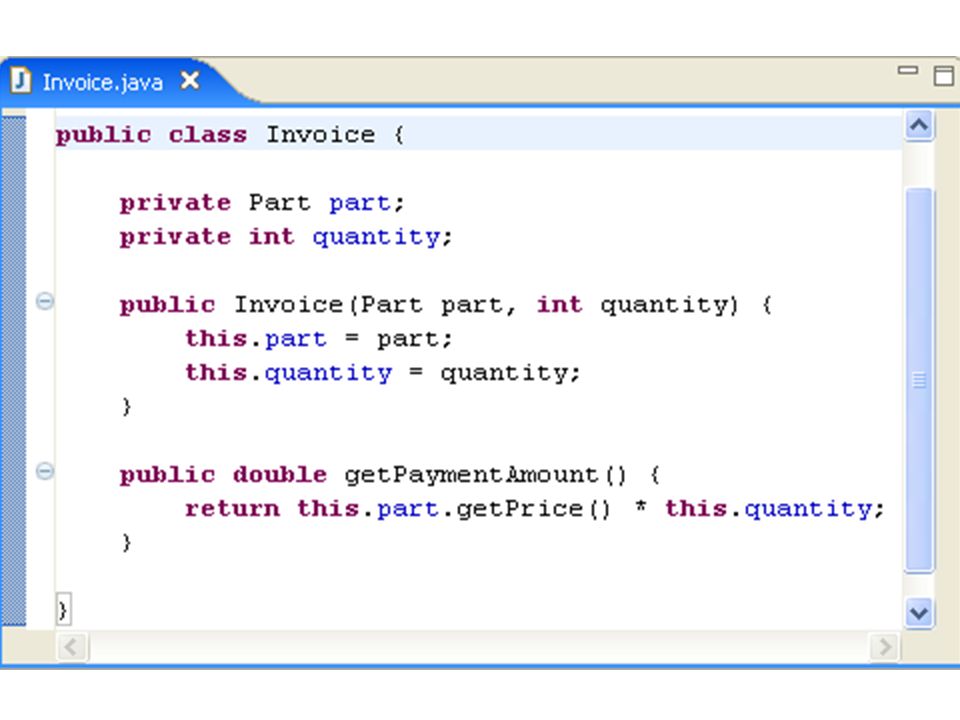Maximize the editor pane
This screenshot has height=720, width=960.
click(943, 76)
